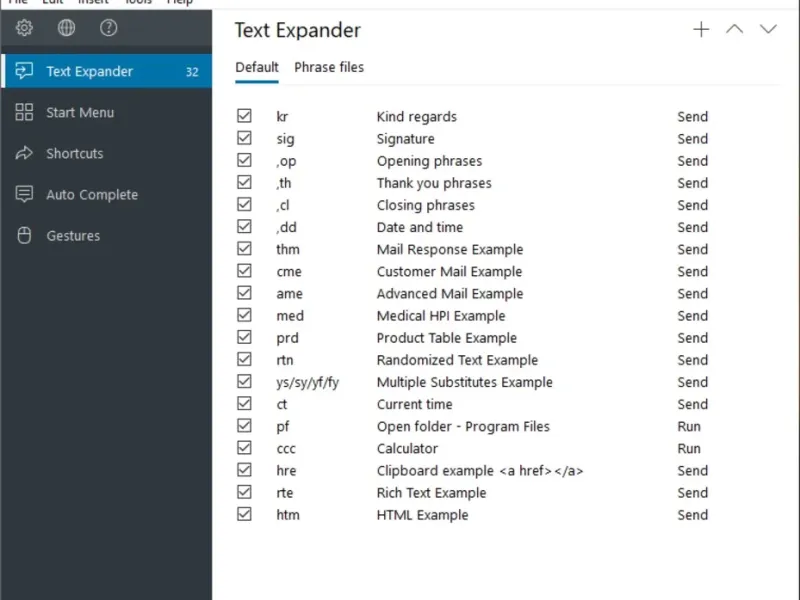The width and height of the screenshot is (800, 600).
Task: Move phrase down with down chevron
Action: (x=768, y=30)
